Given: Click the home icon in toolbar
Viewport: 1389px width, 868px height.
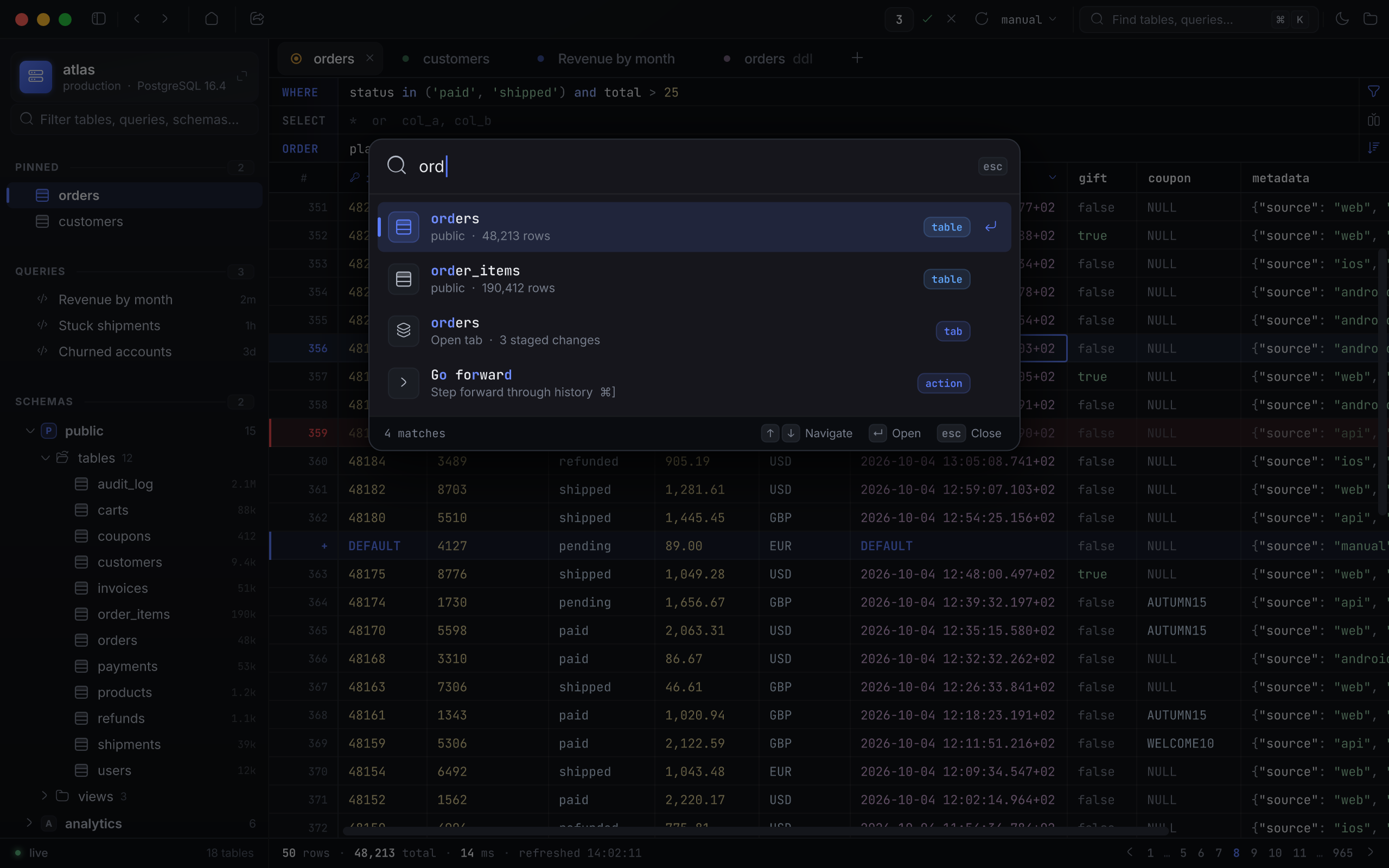Looking at the screenshot, I should (211, 19).
